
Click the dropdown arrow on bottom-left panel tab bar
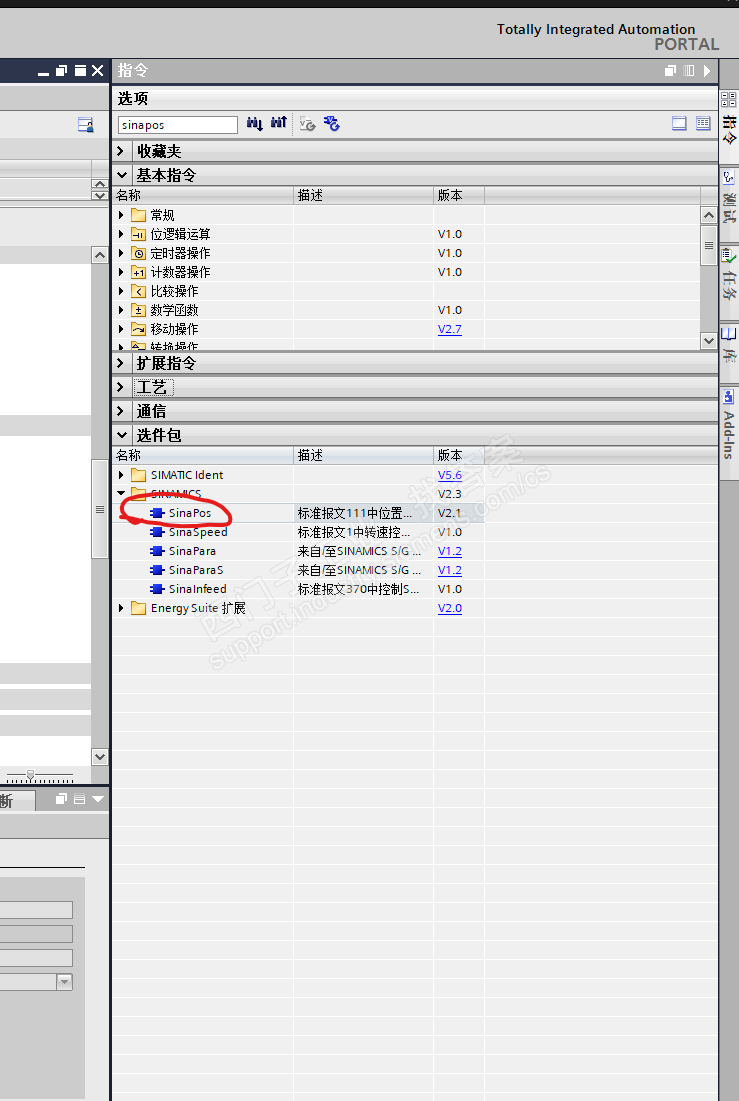pos(98,799)
